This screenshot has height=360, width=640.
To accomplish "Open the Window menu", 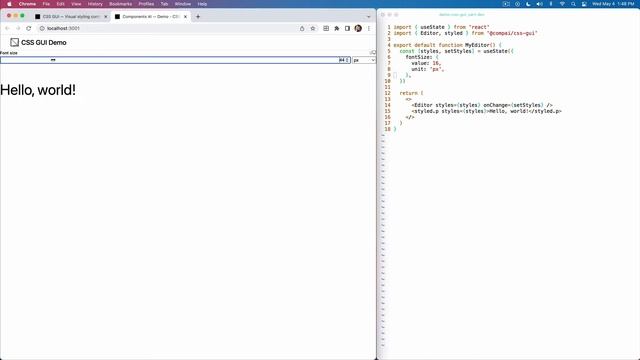I will click(x=182, y=4).
